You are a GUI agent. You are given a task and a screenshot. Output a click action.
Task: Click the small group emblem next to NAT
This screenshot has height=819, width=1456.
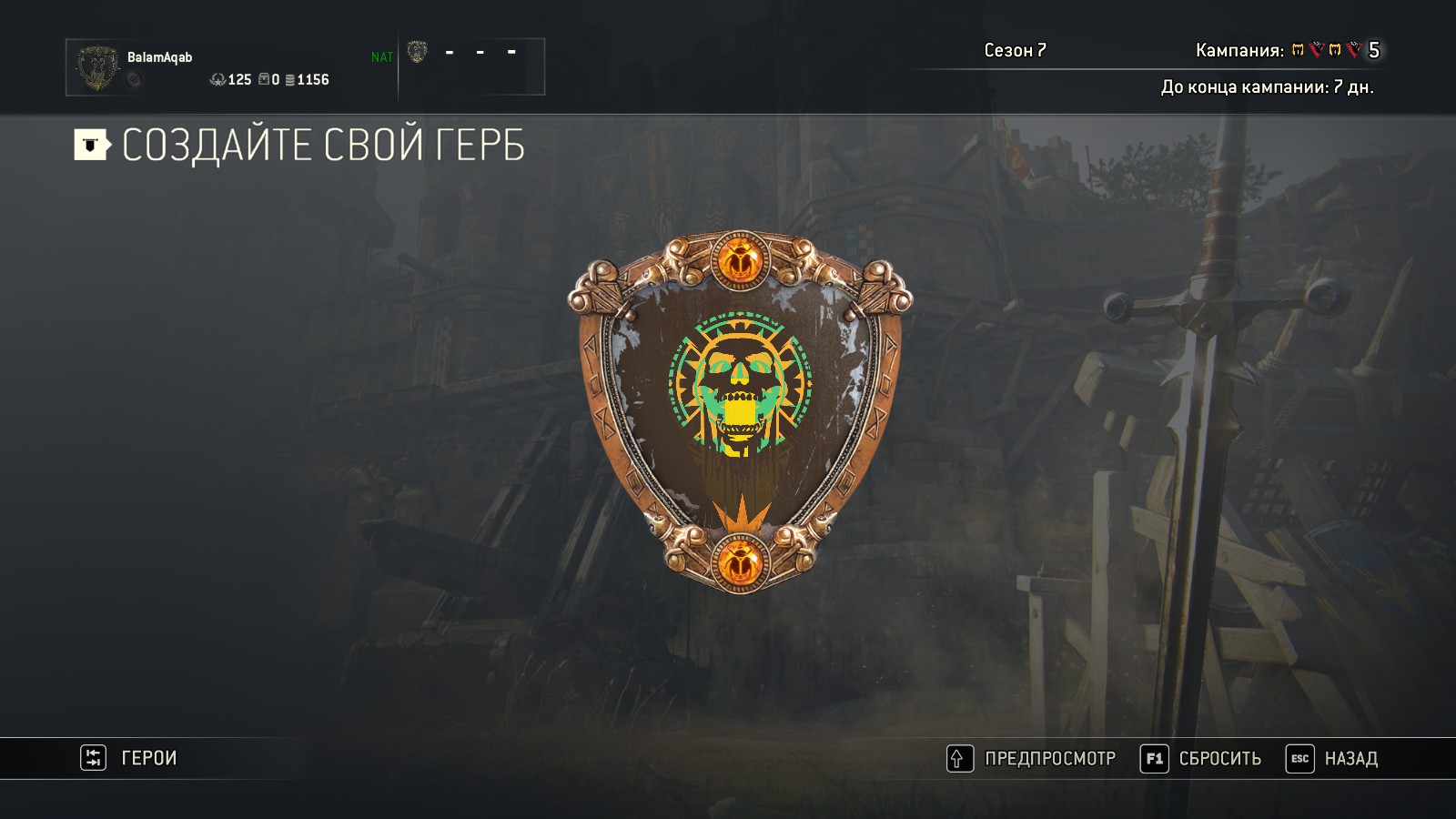tap(417, 52)
